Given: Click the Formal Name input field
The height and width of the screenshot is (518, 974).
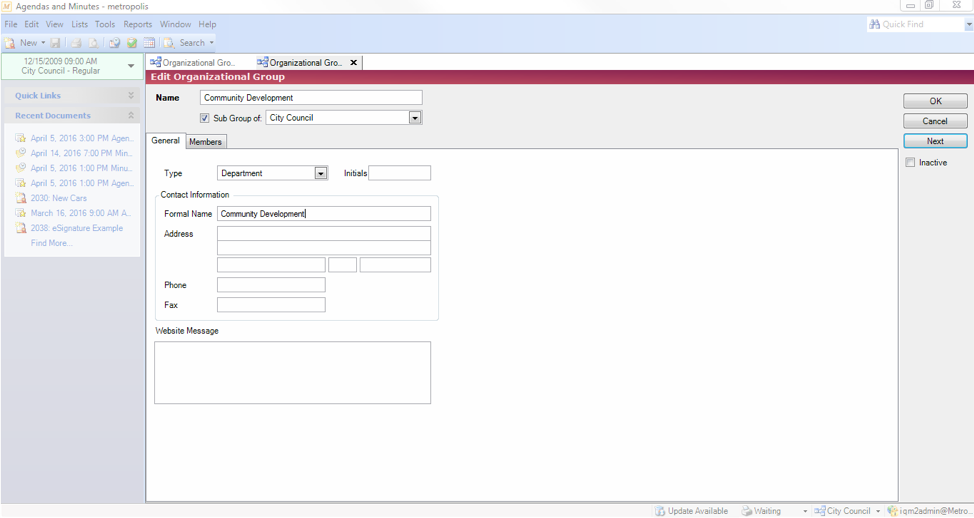Looking at the screenshot, I should [324, 214].
